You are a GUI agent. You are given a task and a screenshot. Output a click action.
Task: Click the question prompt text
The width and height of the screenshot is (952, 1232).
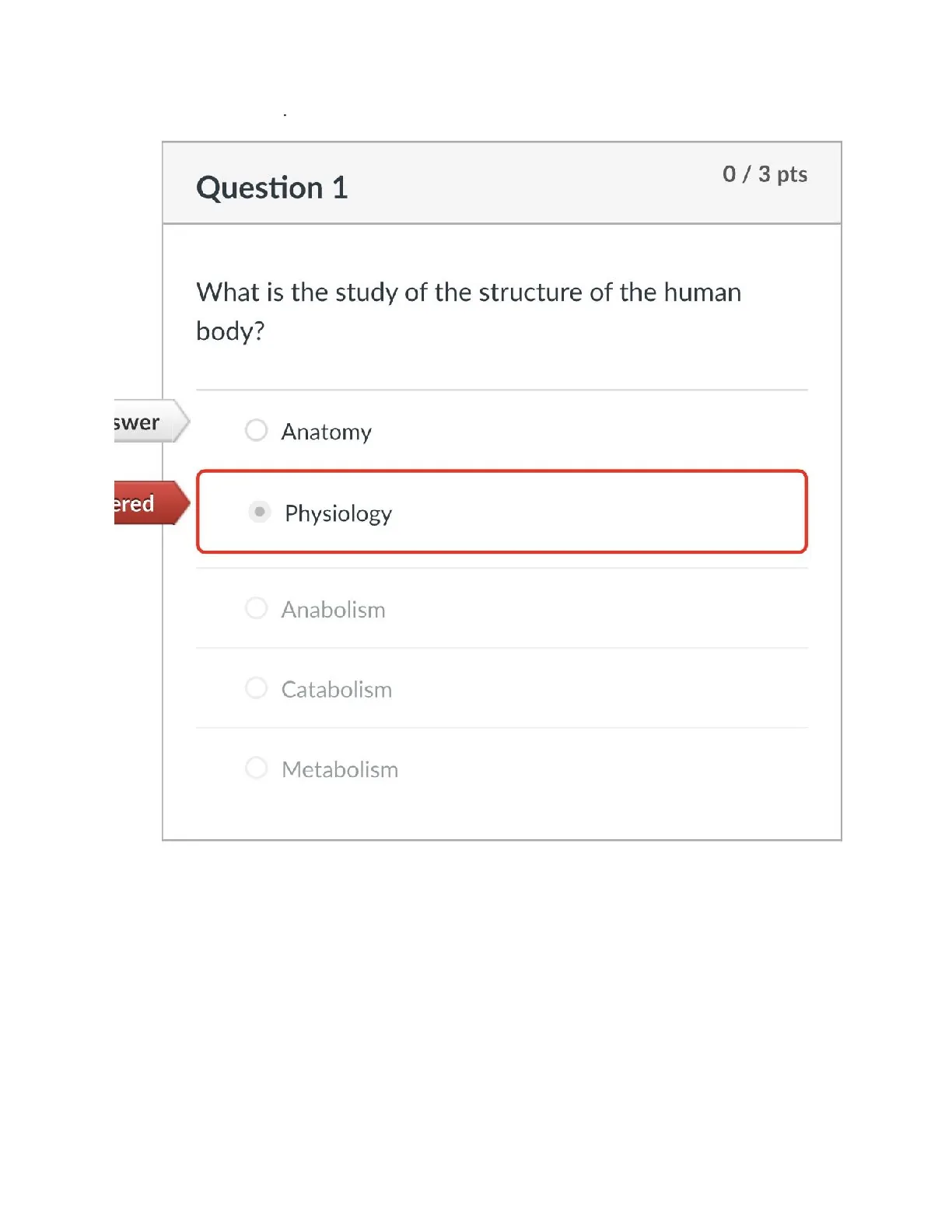(468, 311)
